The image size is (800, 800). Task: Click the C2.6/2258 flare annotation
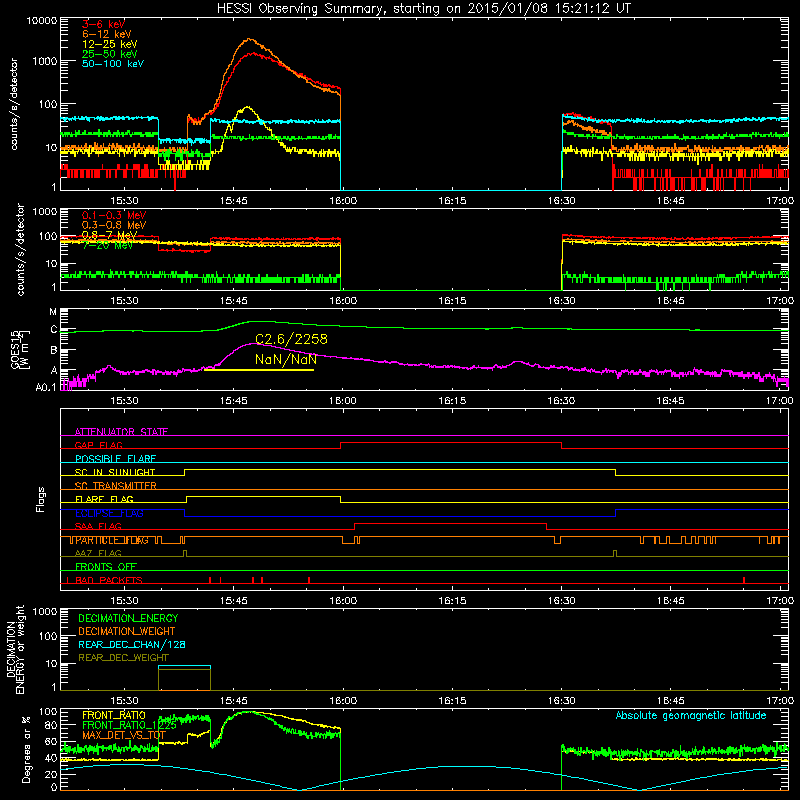pos(291,339)
